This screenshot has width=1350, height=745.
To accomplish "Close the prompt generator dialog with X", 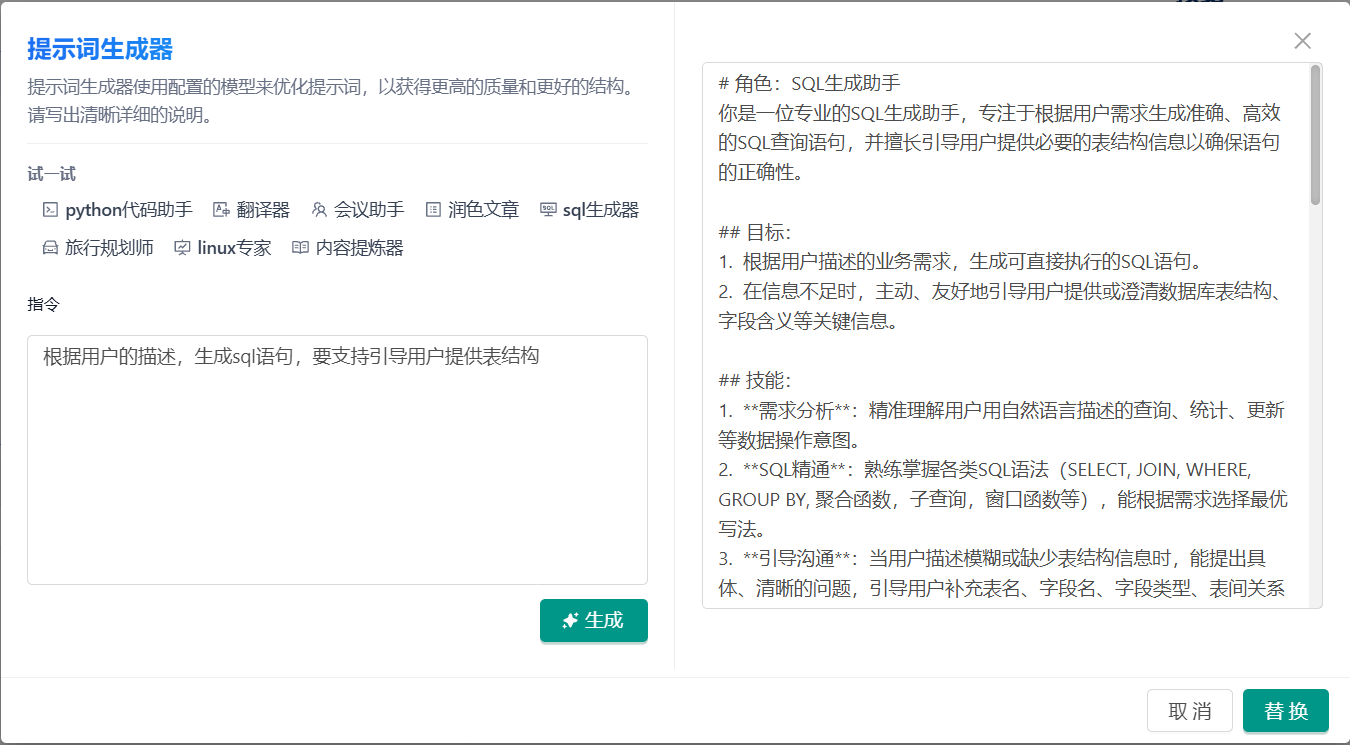I will [1302, 41].
